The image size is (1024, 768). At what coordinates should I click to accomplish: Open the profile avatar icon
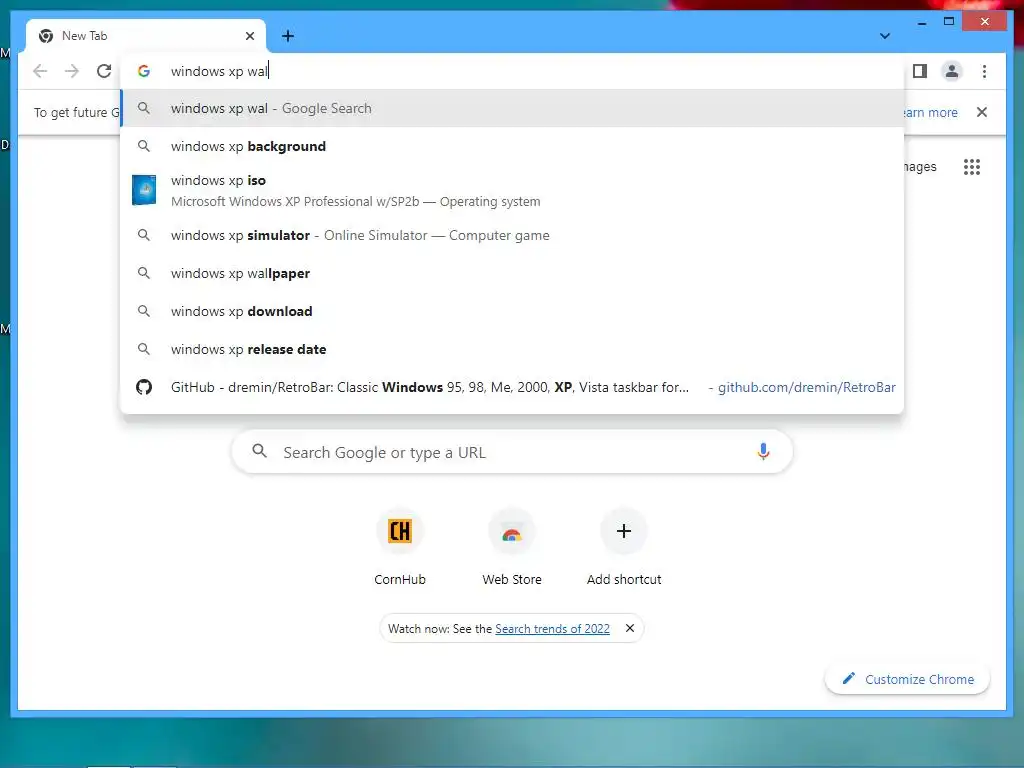point(952,71)
